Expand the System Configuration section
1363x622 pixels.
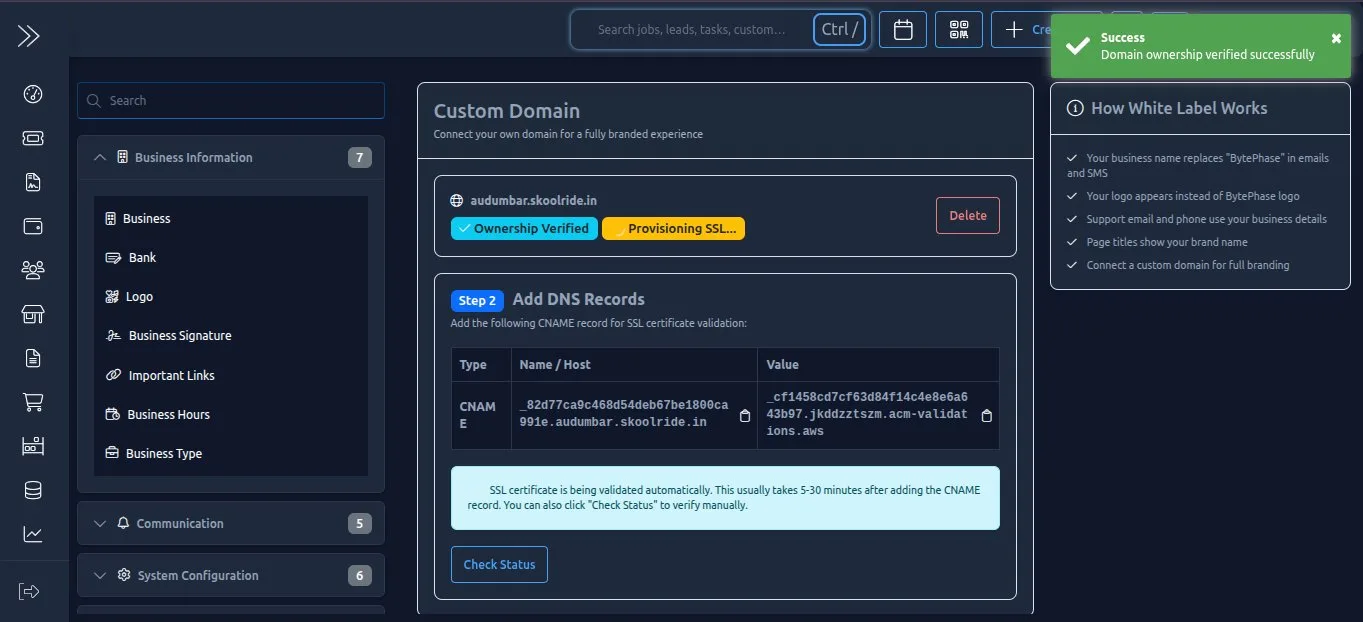coord(230,575)
